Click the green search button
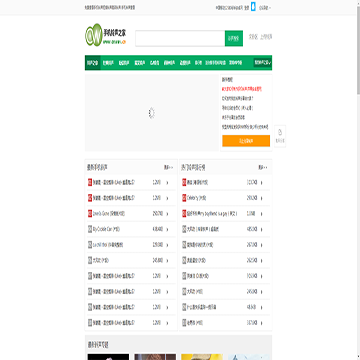Screen dimensions: 360x360 pos(234,38)
